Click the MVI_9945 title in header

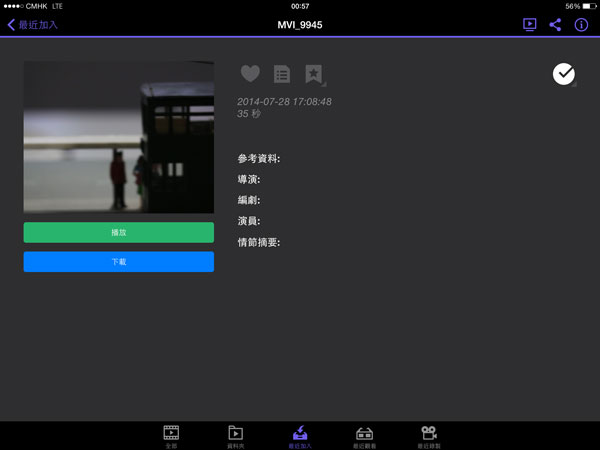coord(300,25)
